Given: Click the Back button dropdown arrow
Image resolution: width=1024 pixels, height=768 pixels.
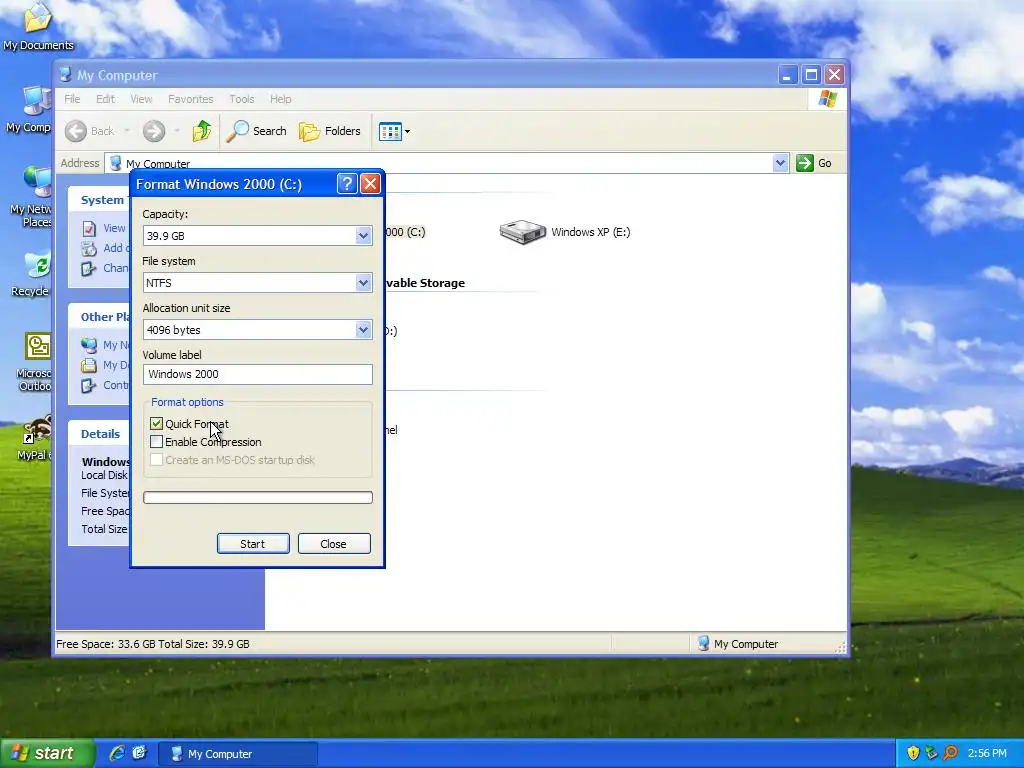Looking at the screenshot, I should (127, 131).
